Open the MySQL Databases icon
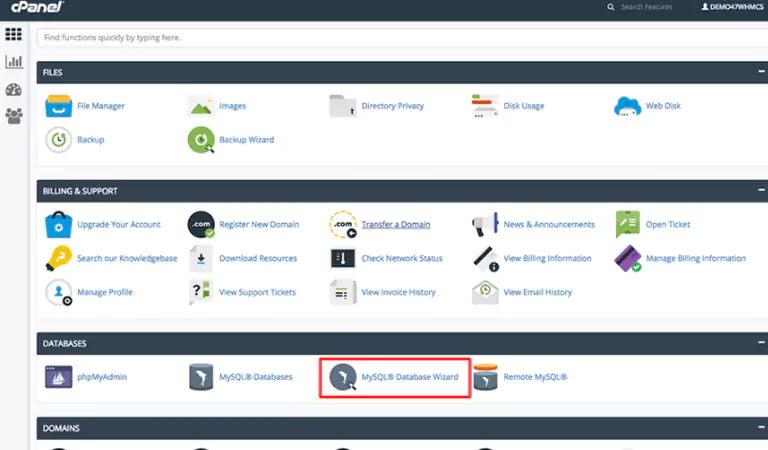Viewport: 768px width, 450px height. coord(201,377)
